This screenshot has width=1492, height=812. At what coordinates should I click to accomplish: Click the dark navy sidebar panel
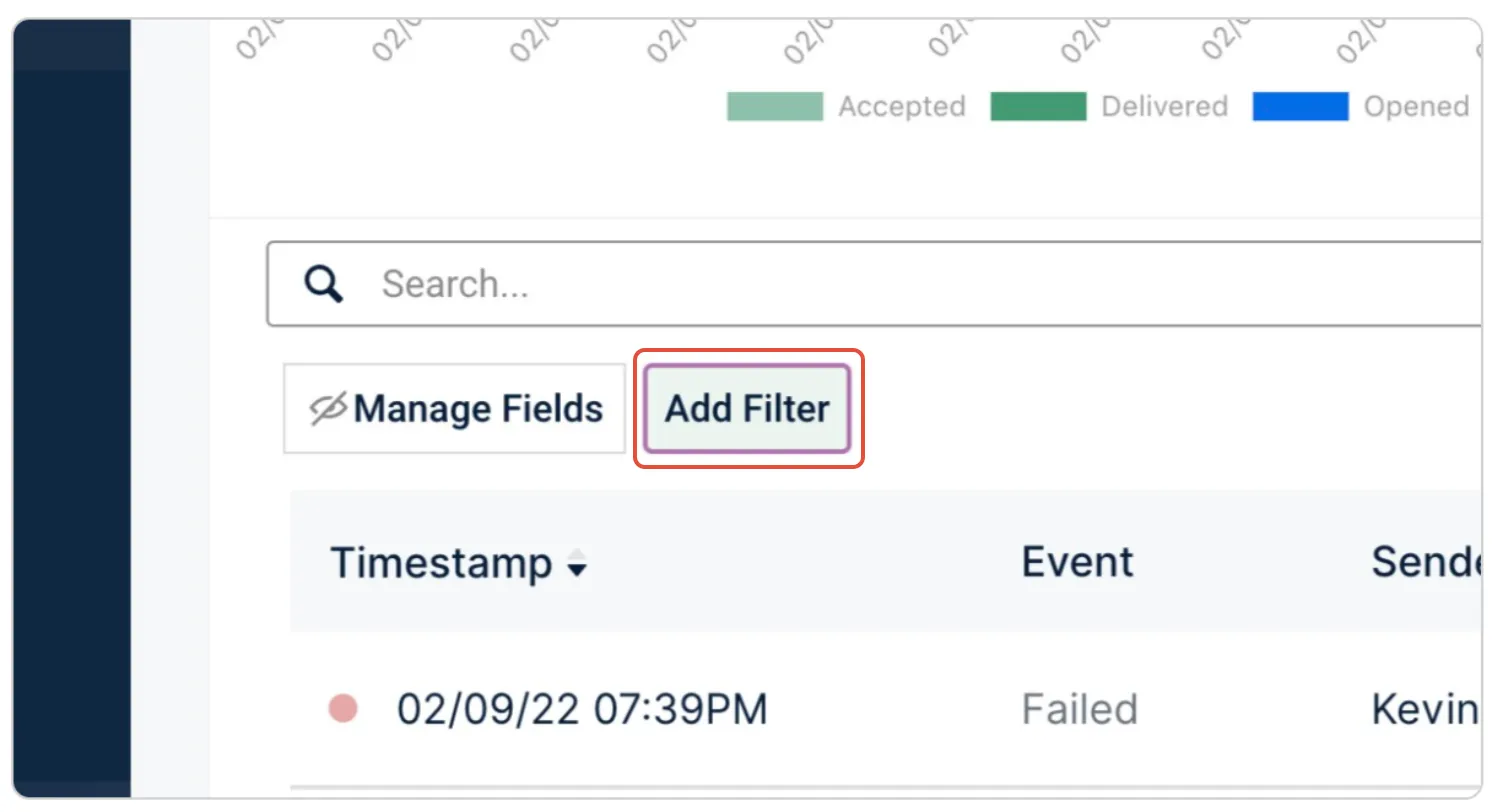72,408
